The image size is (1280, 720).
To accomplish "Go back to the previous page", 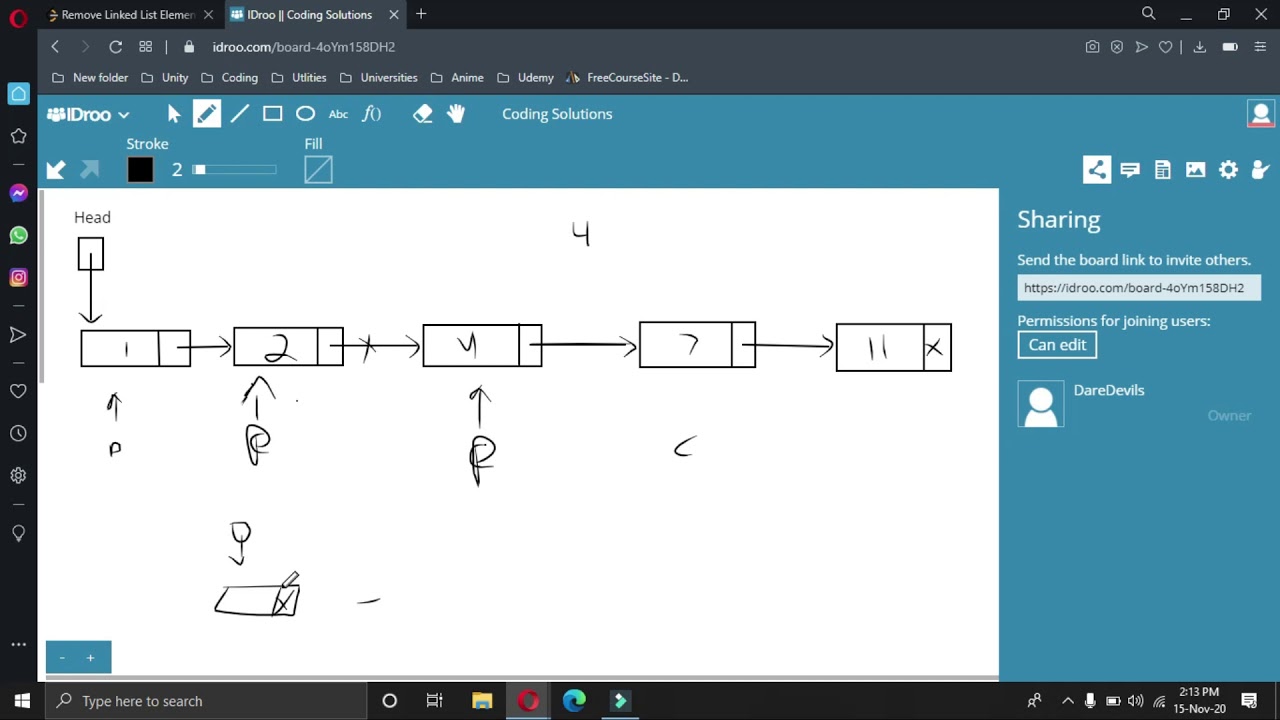I will tap(55, 47).
